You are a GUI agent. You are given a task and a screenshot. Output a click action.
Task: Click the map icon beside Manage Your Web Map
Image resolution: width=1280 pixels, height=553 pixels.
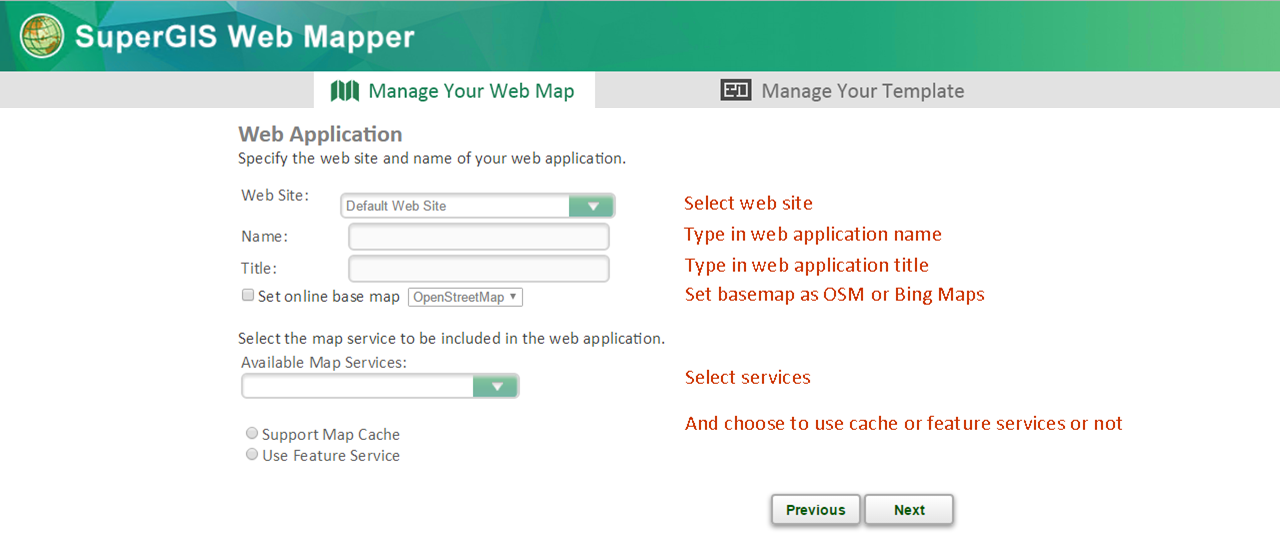click(x=345, y=91)
